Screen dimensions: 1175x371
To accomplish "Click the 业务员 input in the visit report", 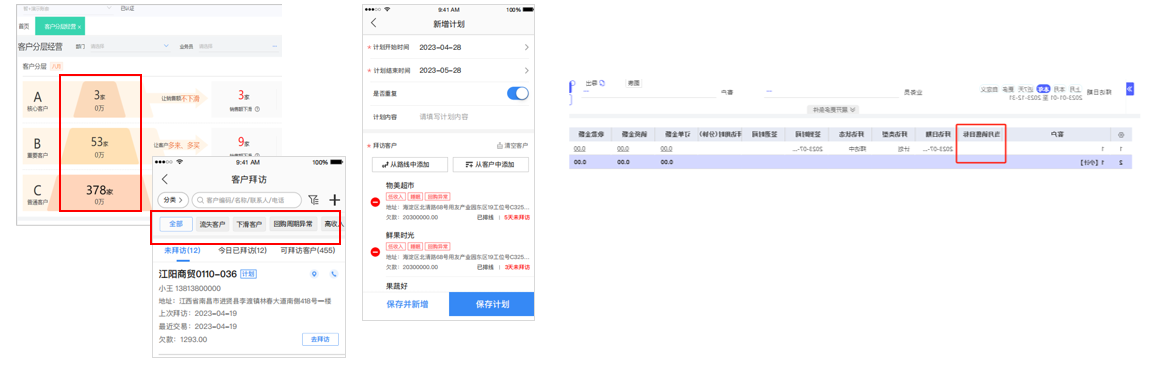I will click(x=833, y=91).
